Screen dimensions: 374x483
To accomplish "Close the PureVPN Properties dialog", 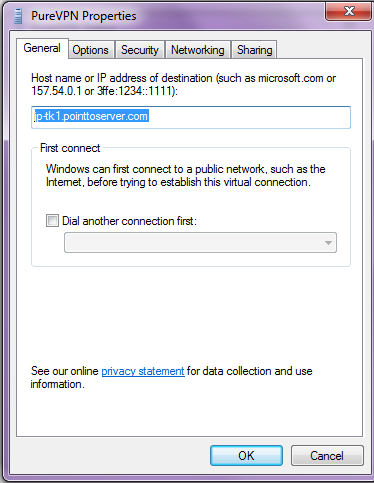I will (349, 12).
